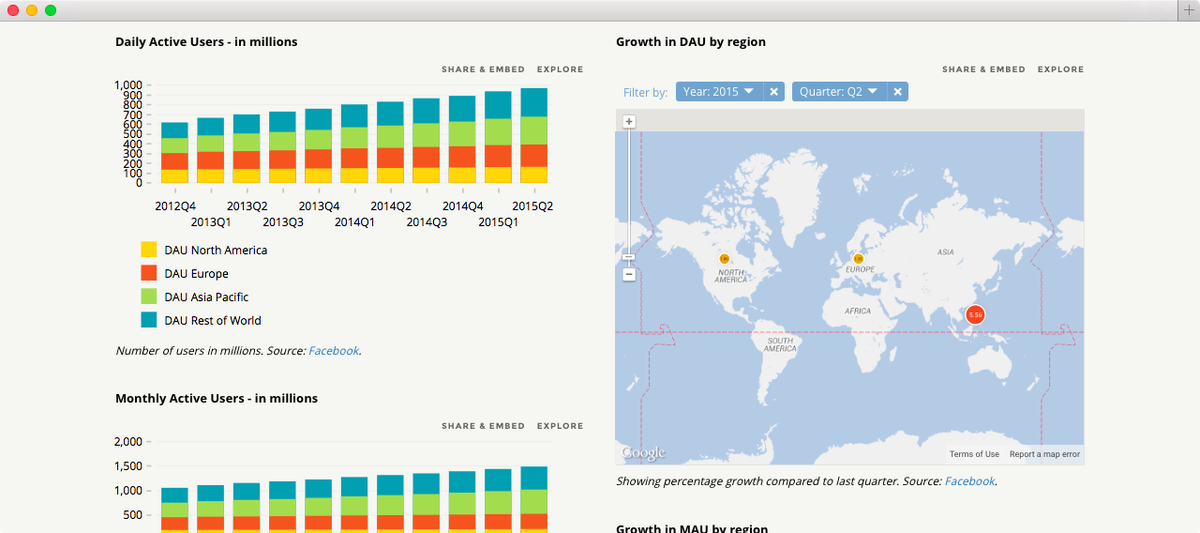Screen dimensions: 1200x533
Task: Click DAU Europe orange legend swatch
Action: pos(148,273)
